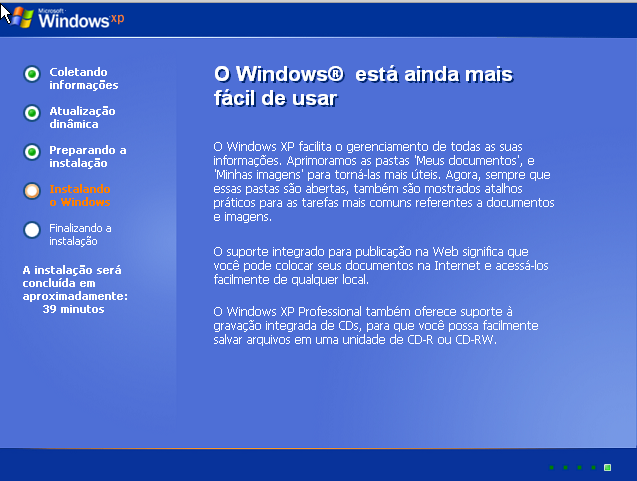Click the orange Instalando o Windows label
The image size is (637, 481).
[x=79, y=195]
